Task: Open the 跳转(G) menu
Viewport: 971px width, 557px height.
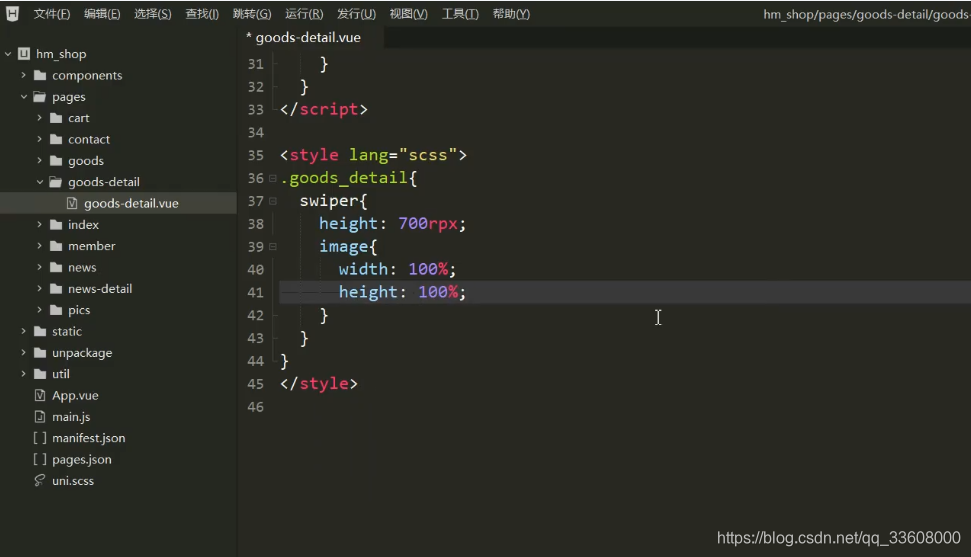Action: 252,14
